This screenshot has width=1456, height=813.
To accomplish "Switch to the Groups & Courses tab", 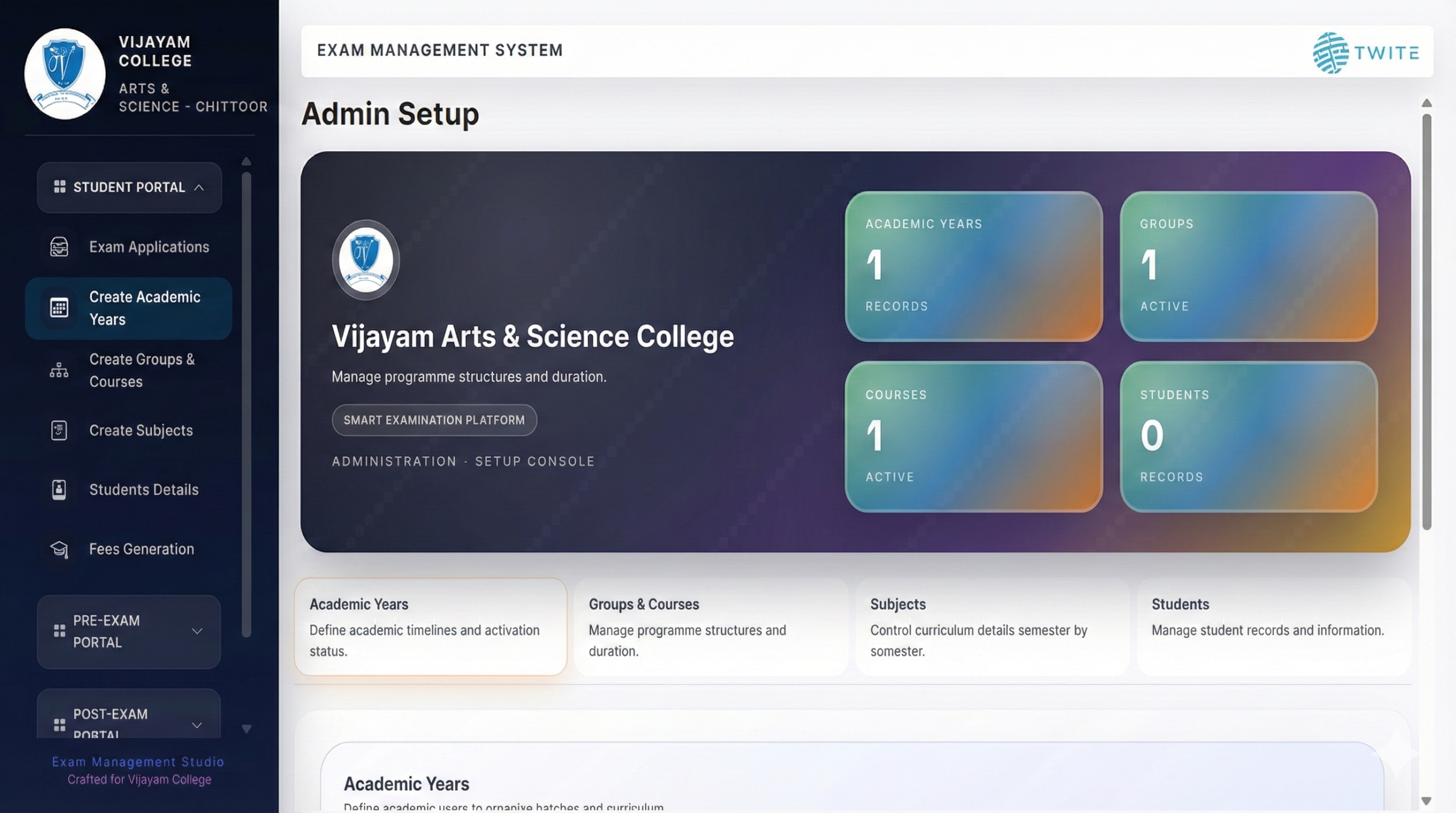I will click(710, 626).
